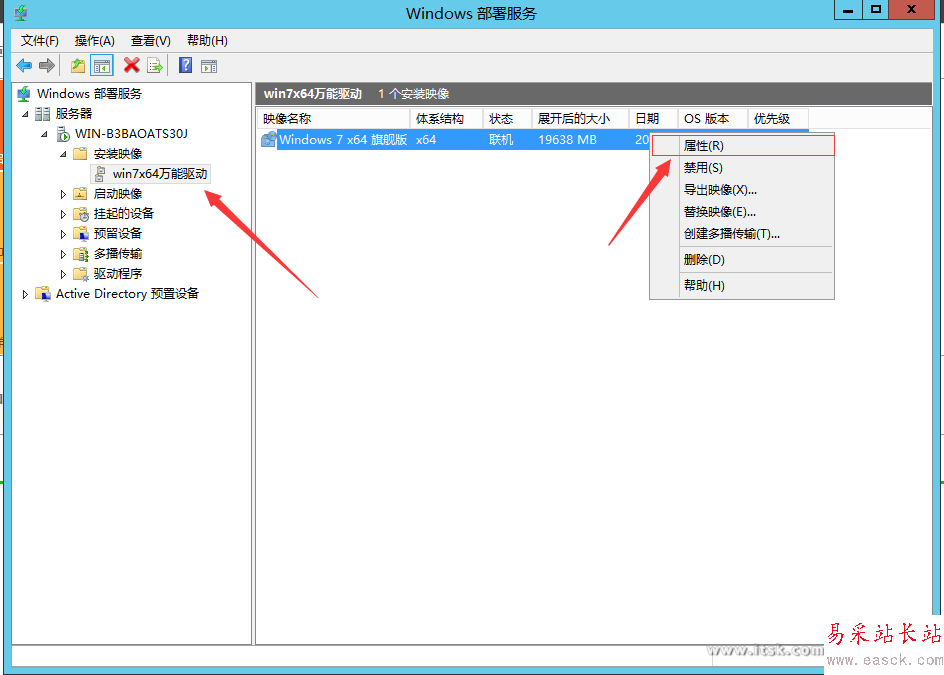Viewport: 944px width, 675px height.
Task: Open the 文件(F) menu
Action: pyautogui.click(x=40, y=40)
